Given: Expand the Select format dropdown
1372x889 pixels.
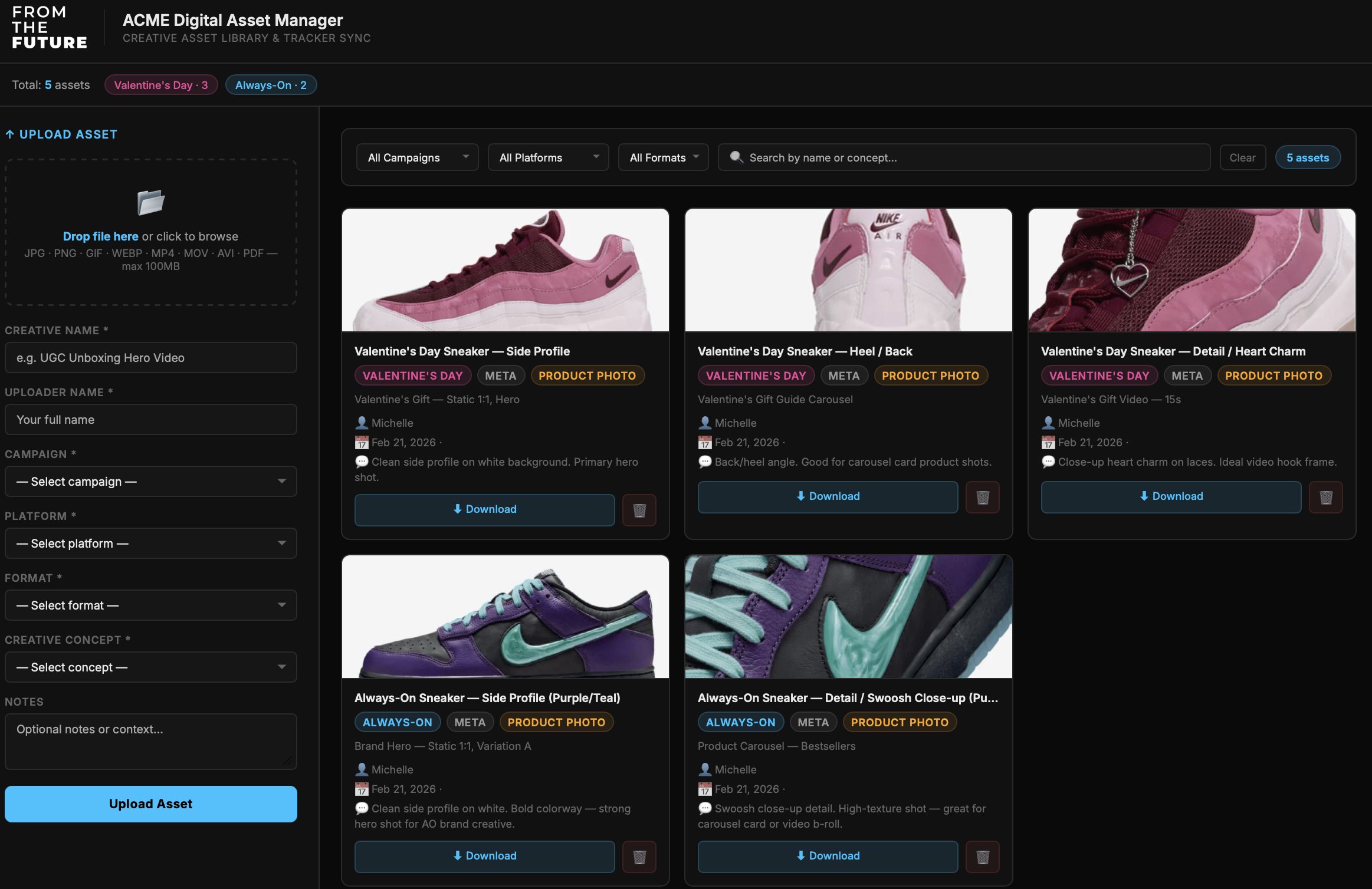Looking at the screenshot, I should coord(151,605).
